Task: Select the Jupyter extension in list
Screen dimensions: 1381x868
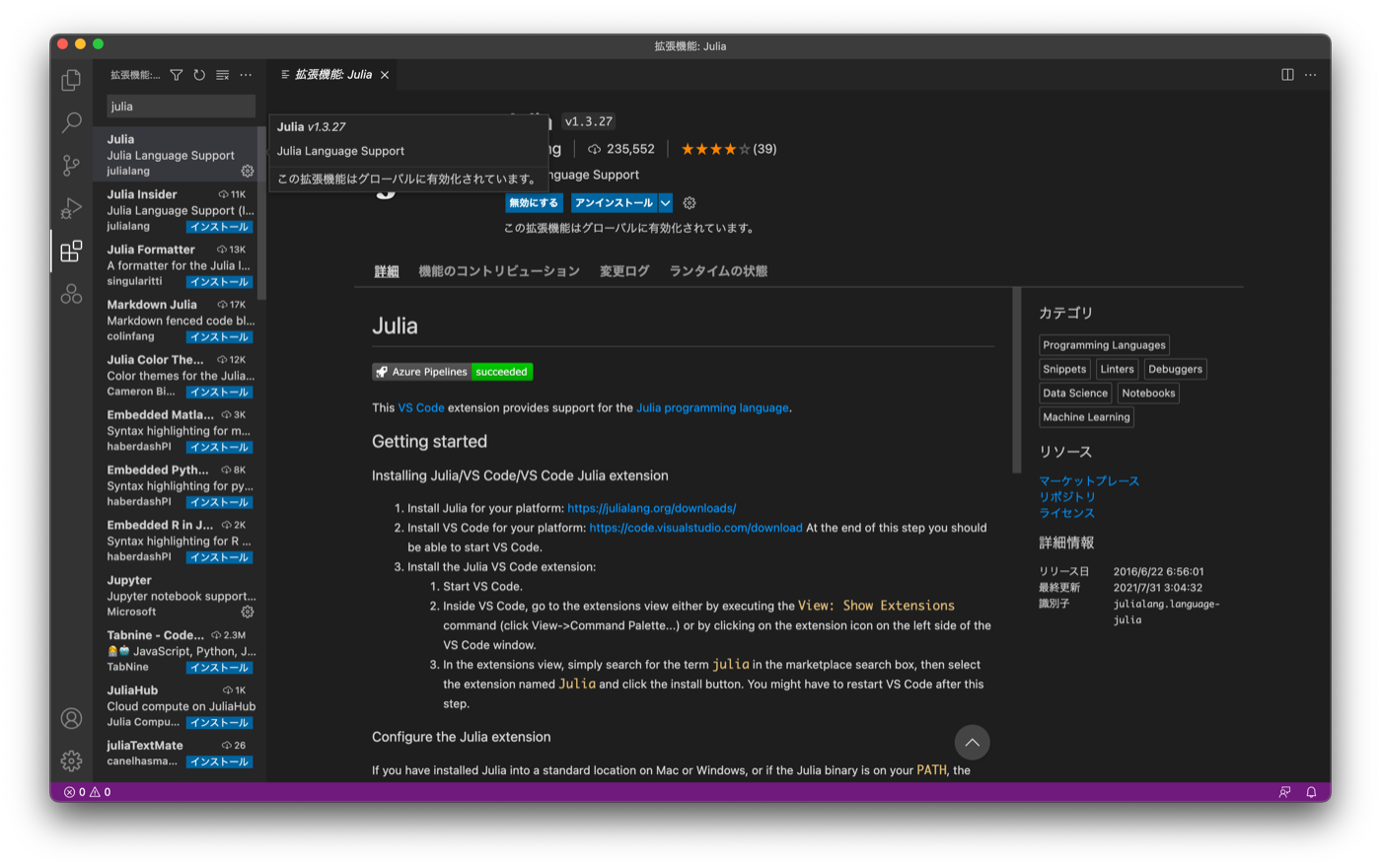Action: point(180,596)
